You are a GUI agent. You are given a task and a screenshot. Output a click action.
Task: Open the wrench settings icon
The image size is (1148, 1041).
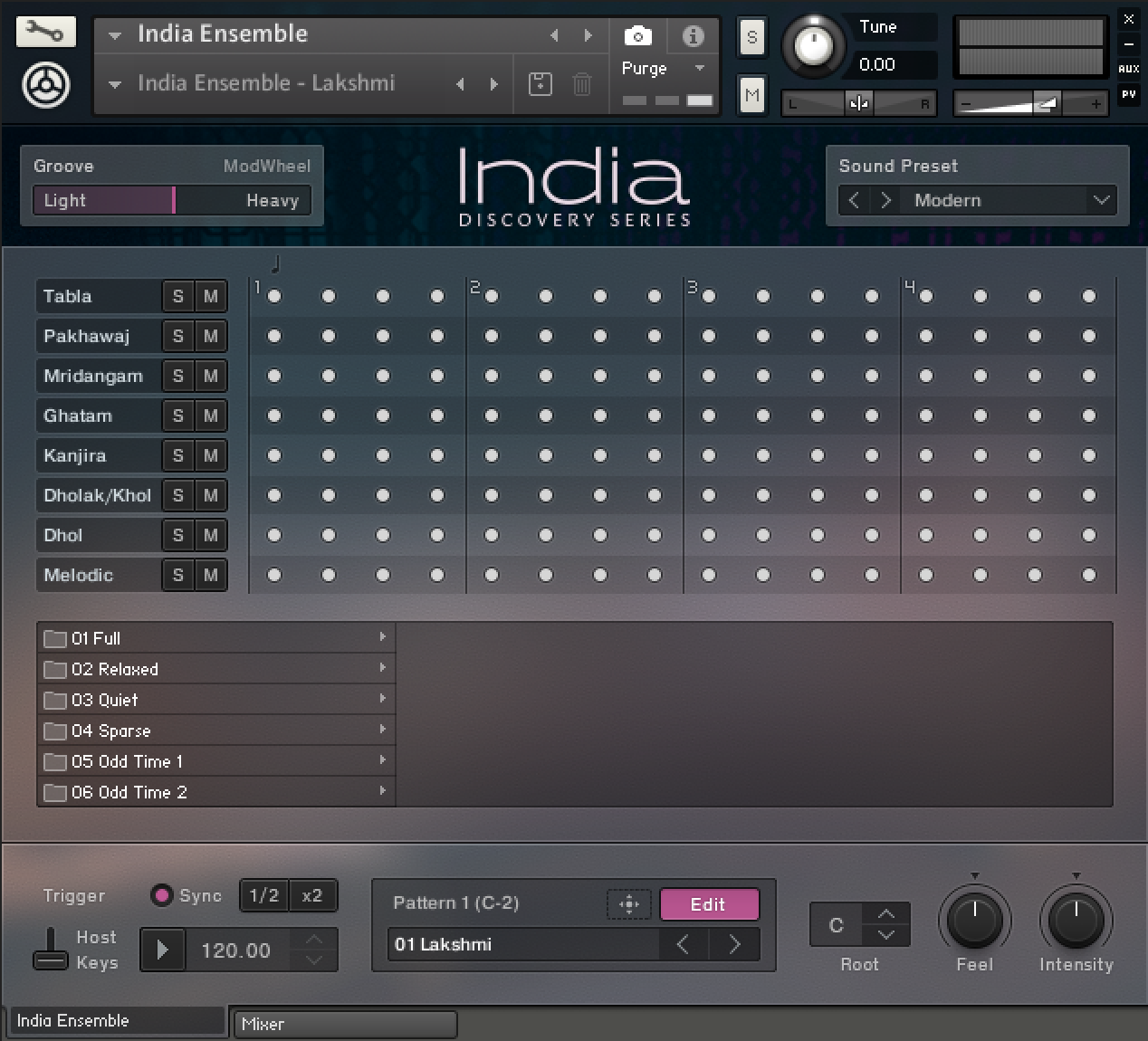coord(45,33)
